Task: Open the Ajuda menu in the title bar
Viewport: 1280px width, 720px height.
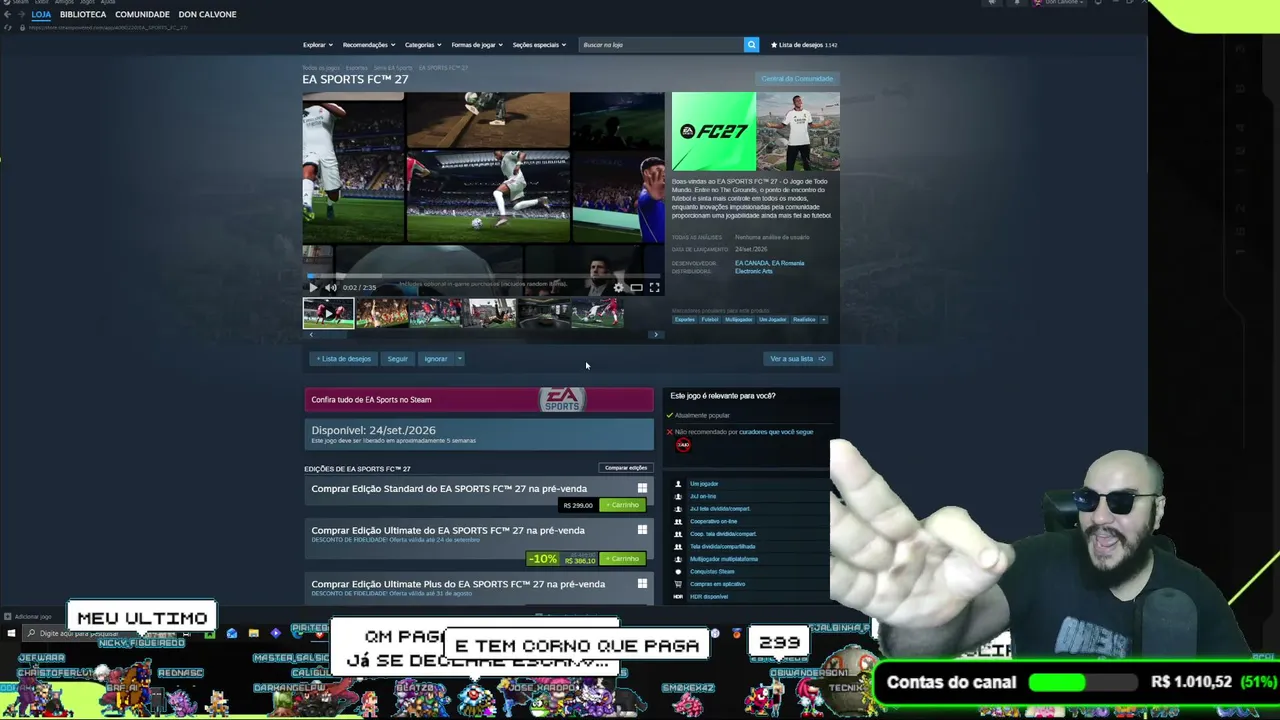Action: click(107, 2)
